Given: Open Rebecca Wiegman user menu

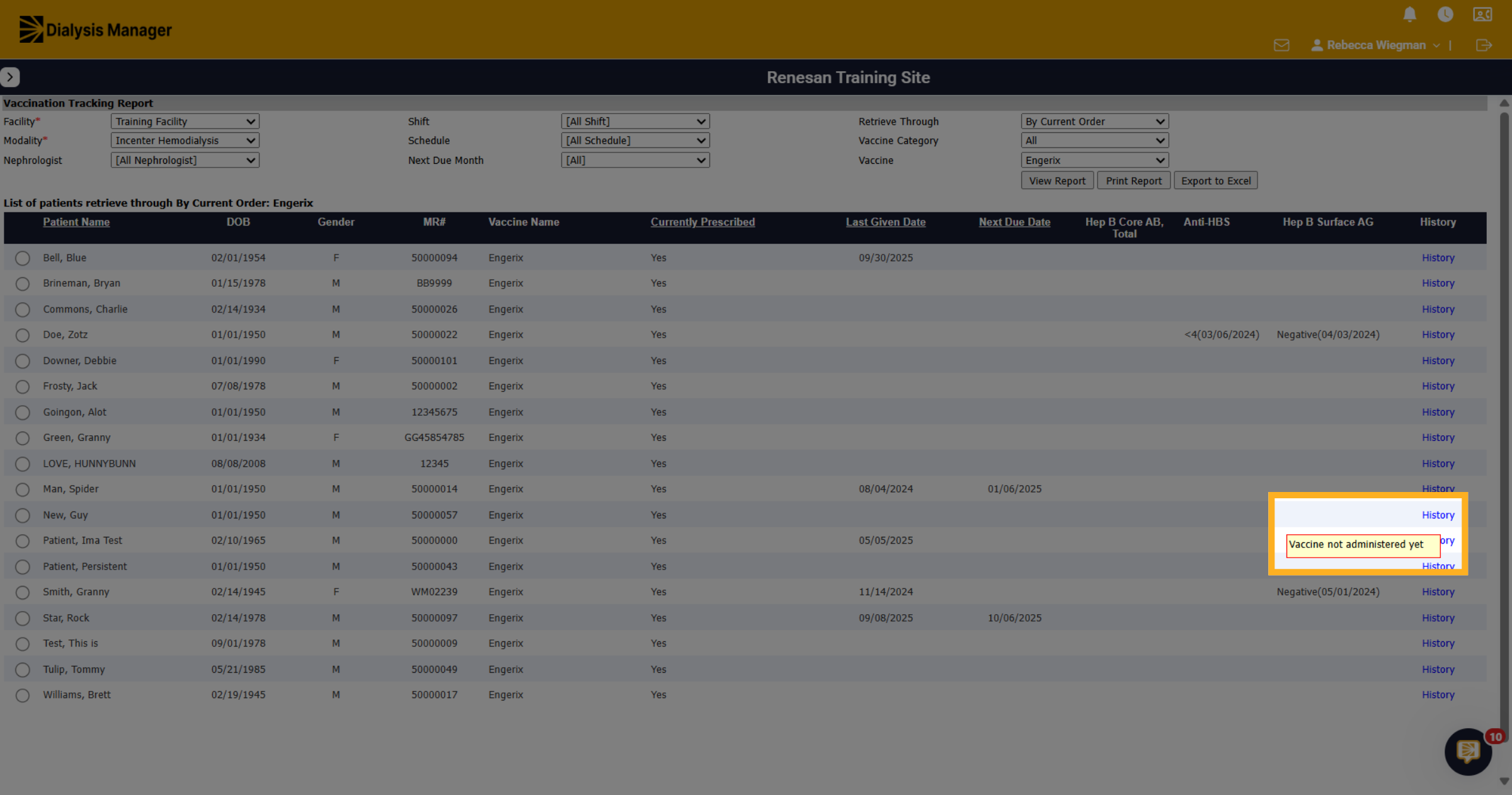Looking at the screenshot, I should [x=1375, y=45].
